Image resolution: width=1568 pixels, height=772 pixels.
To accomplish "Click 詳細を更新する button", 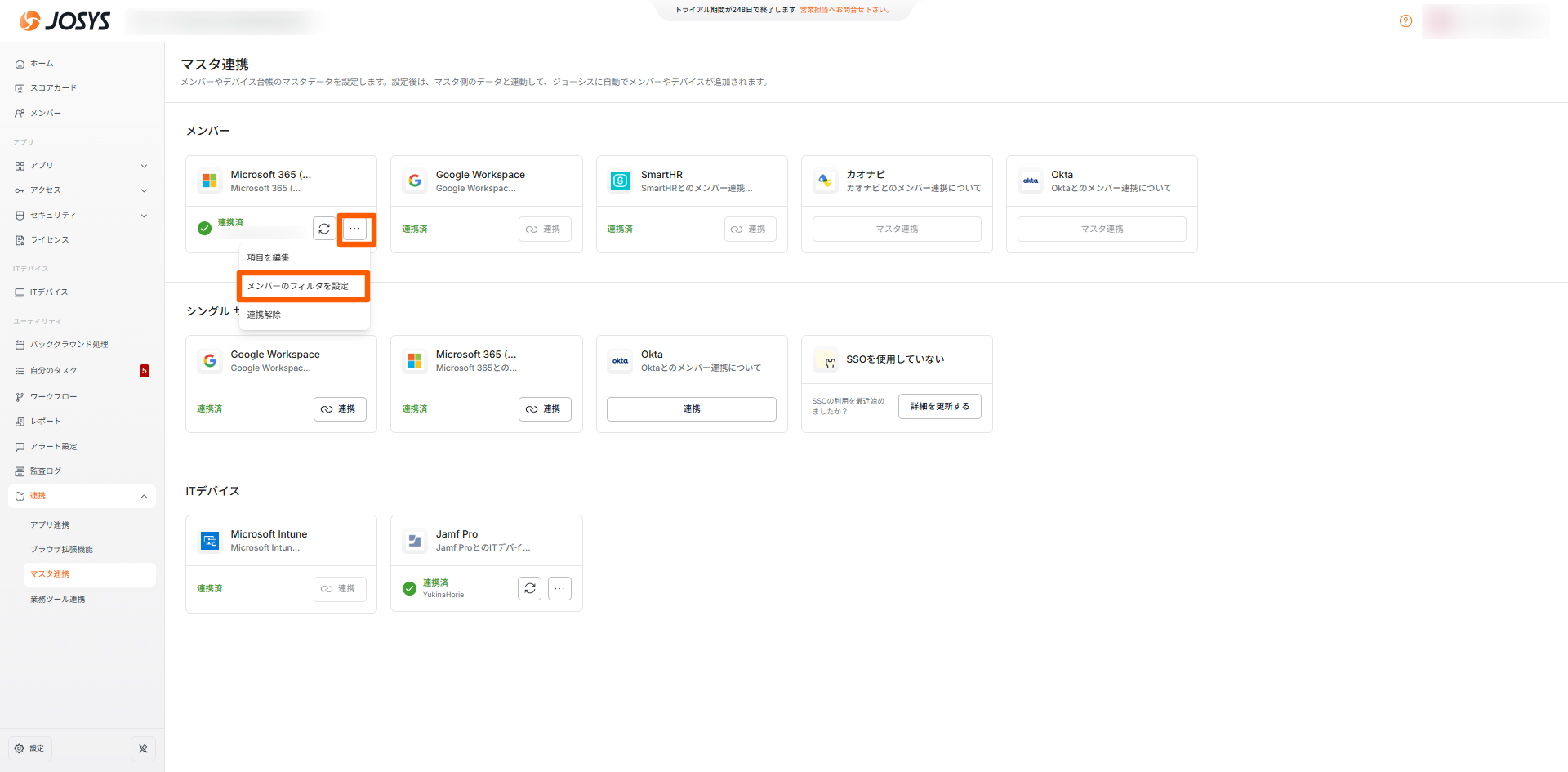I will point(939,406).
